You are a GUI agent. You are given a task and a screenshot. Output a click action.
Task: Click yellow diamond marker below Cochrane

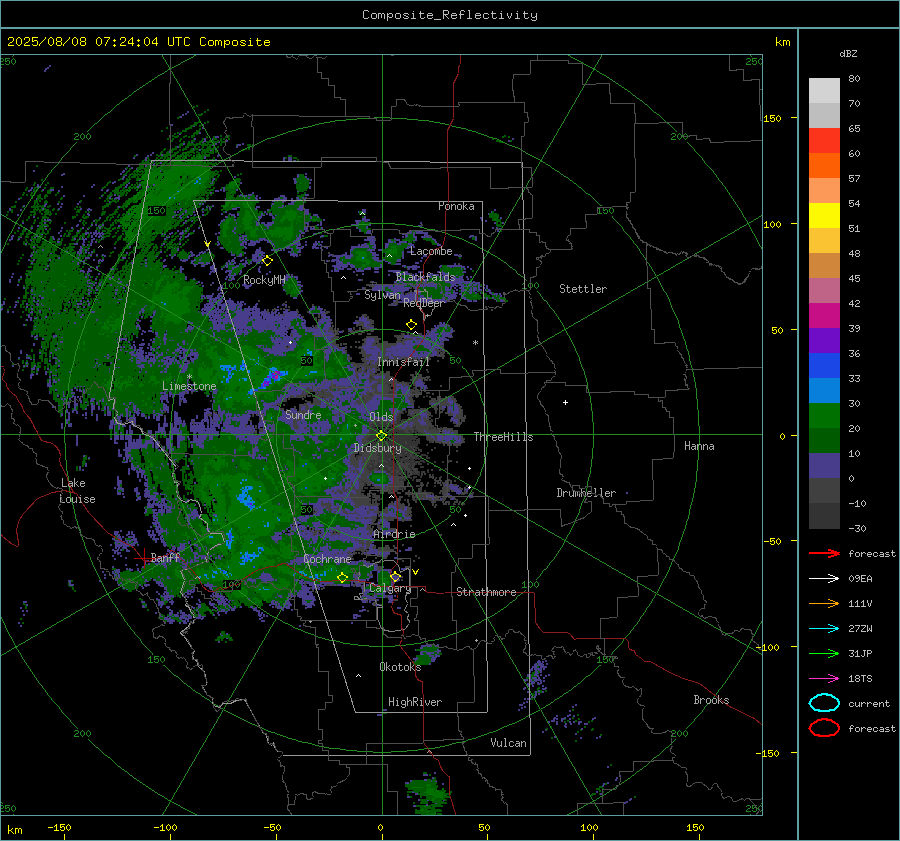(x=342, y=578)
